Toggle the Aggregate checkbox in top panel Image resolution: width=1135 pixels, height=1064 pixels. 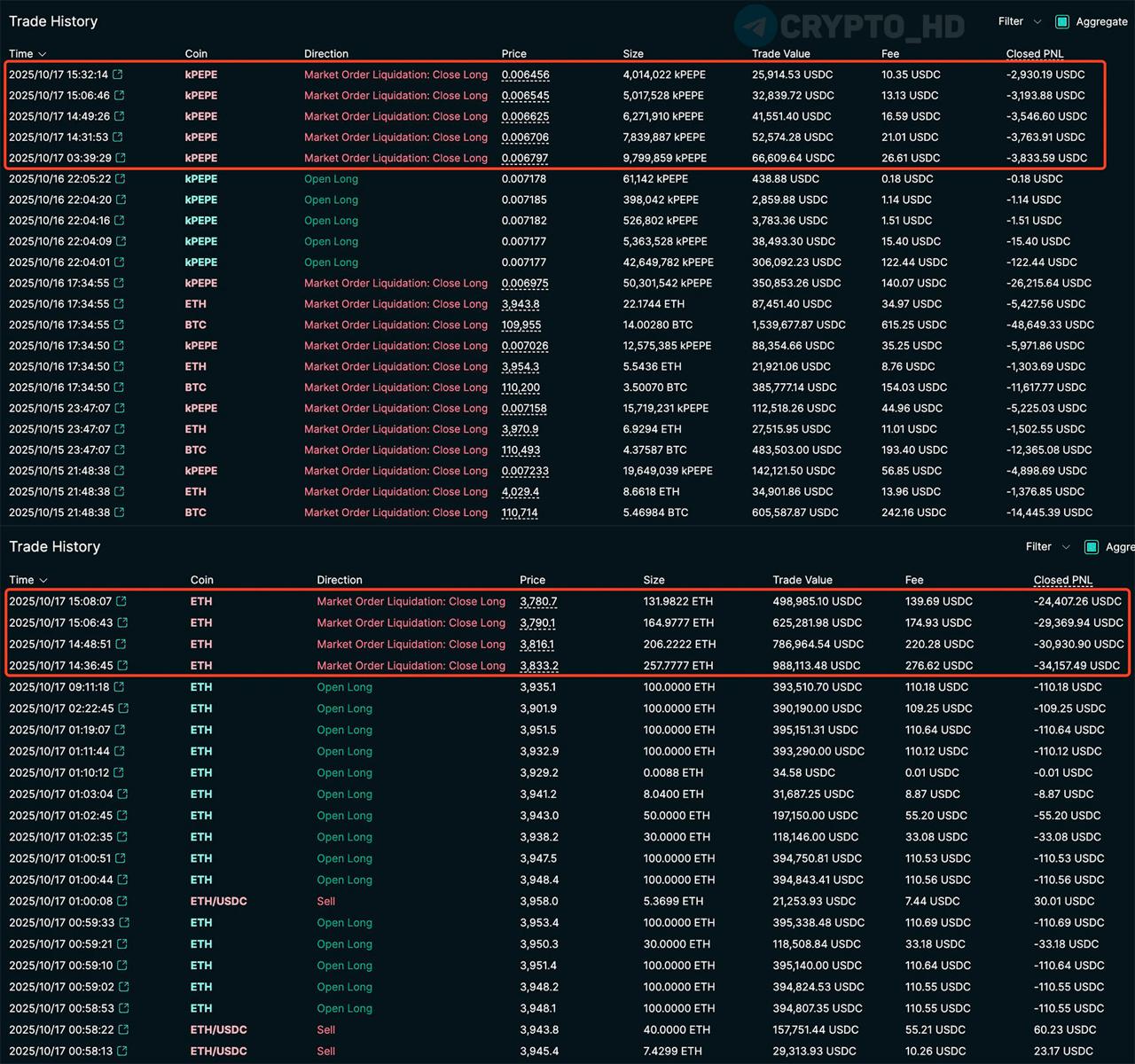coord(1062,21)
